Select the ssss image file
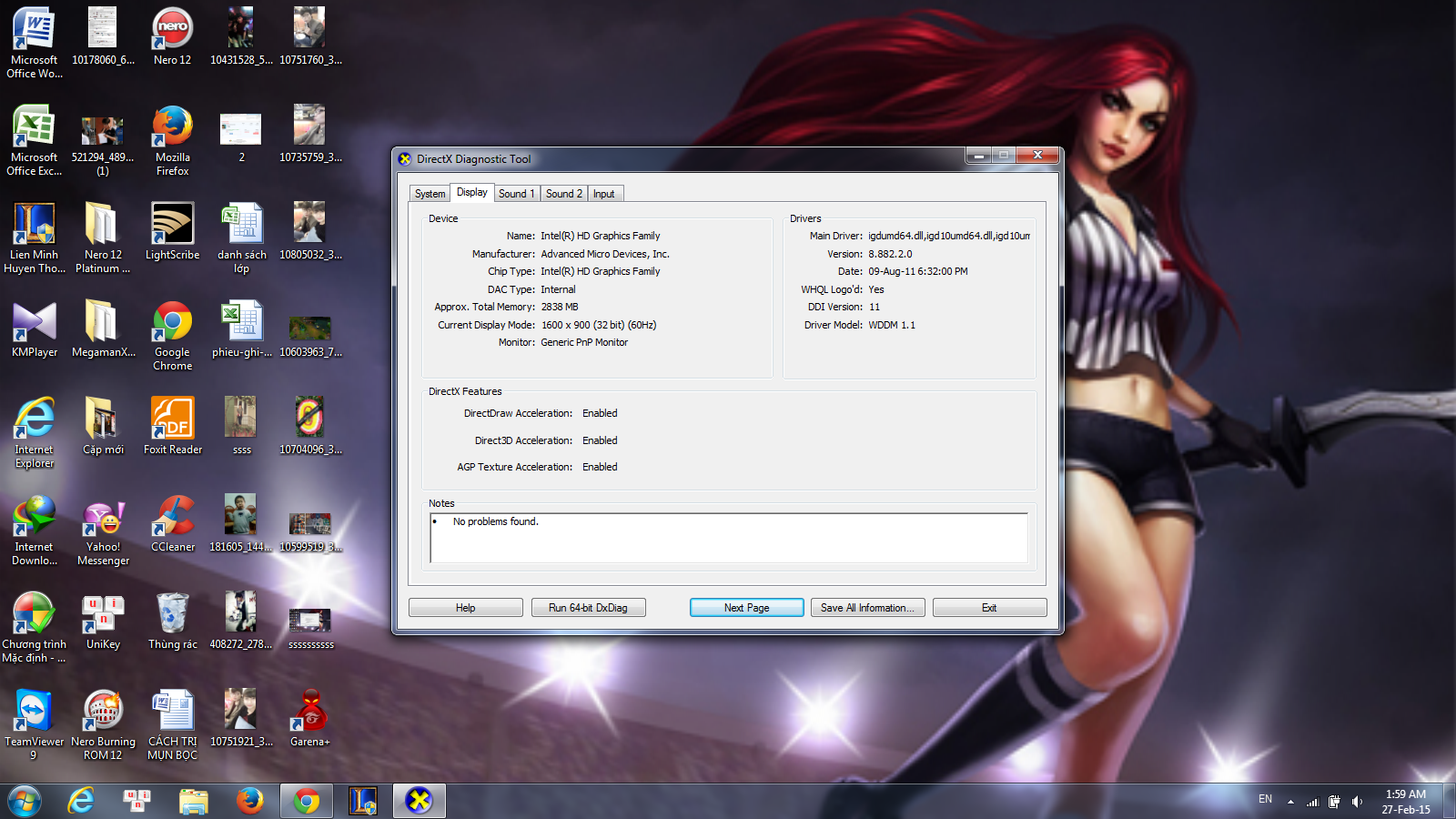The width and height of the screenshot is (1456, 819). tap(241, 426)
